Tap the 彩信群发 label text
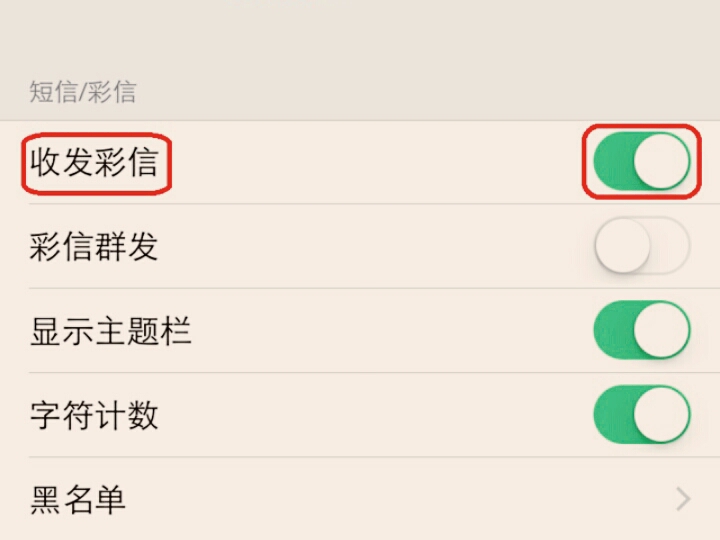This screenshot has width=720, height=540. coord(94,246)
